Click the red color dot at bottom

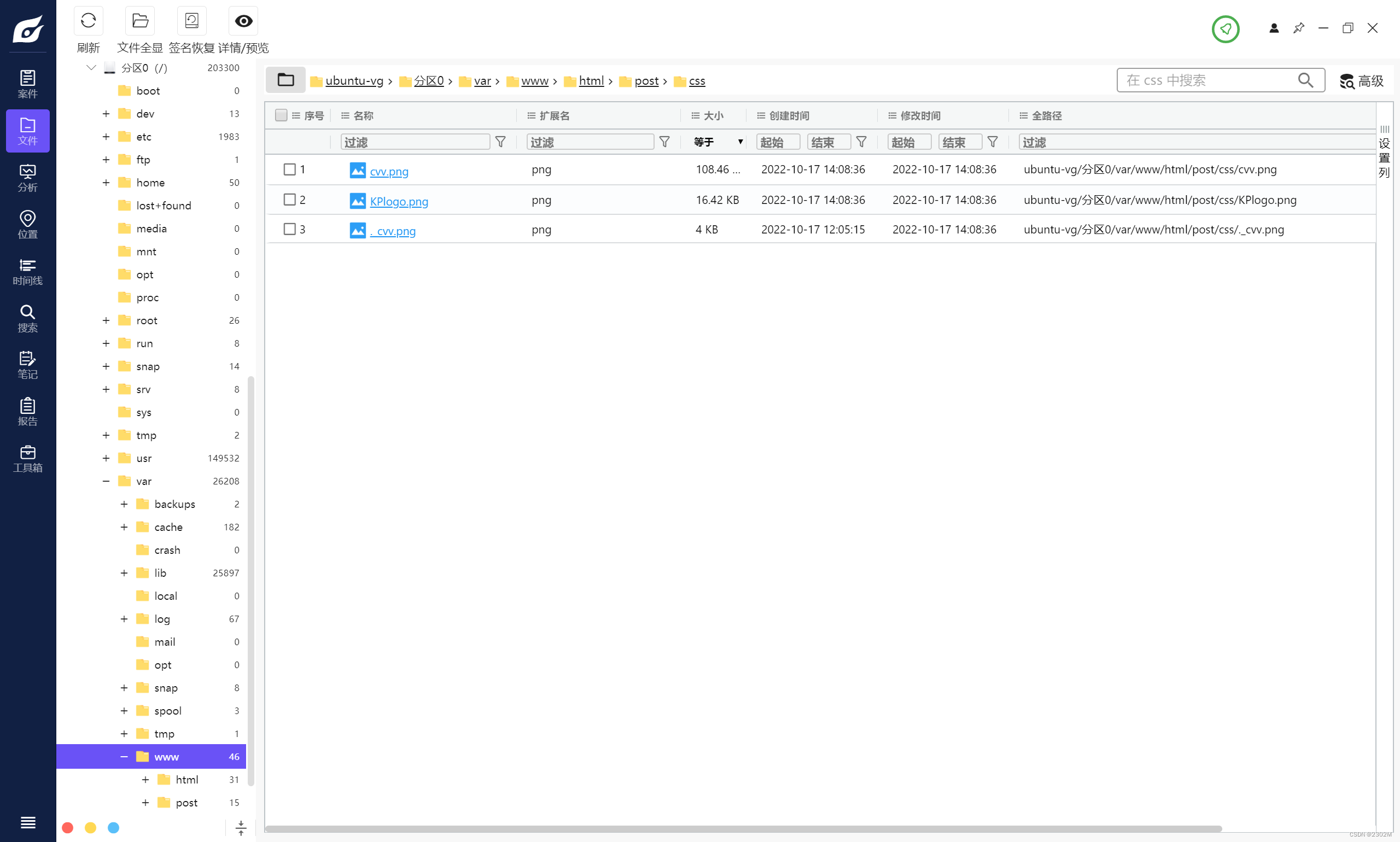click(67, 827)
